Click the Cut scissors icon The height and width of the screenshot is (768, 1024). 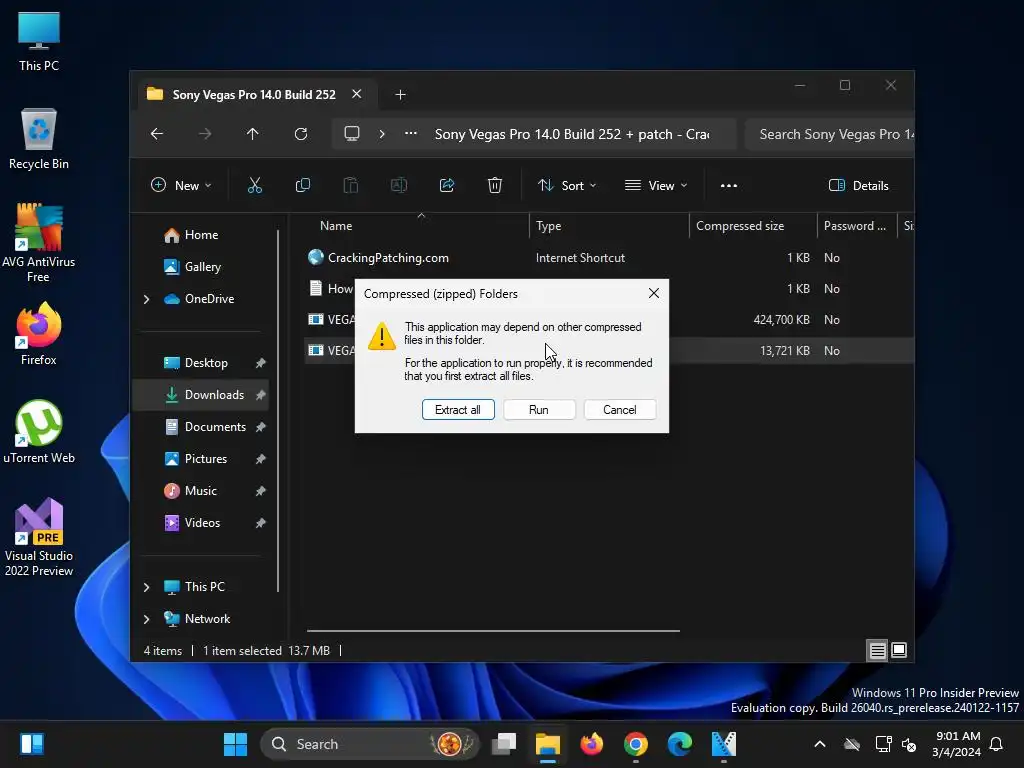(x=255, y=185)
